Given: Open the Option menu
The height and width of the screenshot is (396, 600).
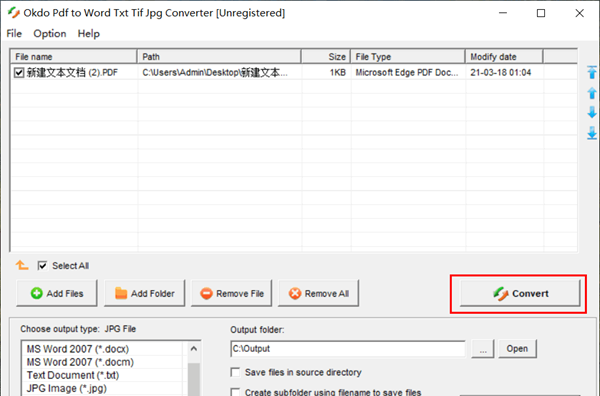Looking at the screenshot, I should (x=50, y=34).
